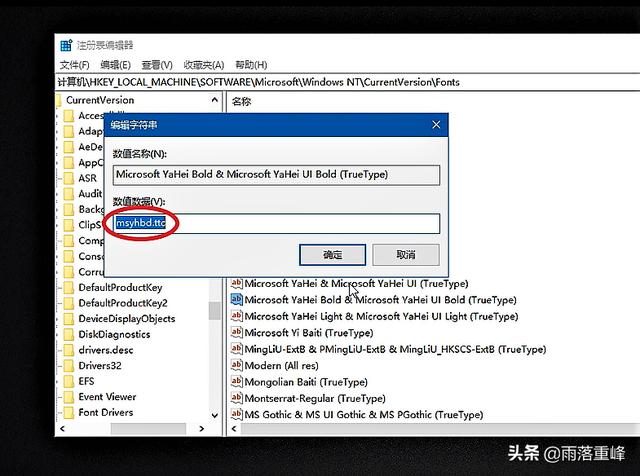Open the 编辑(E) menu
Image resolution: width=640 pixels, height=476 pixels.
(x=116, y=65)
